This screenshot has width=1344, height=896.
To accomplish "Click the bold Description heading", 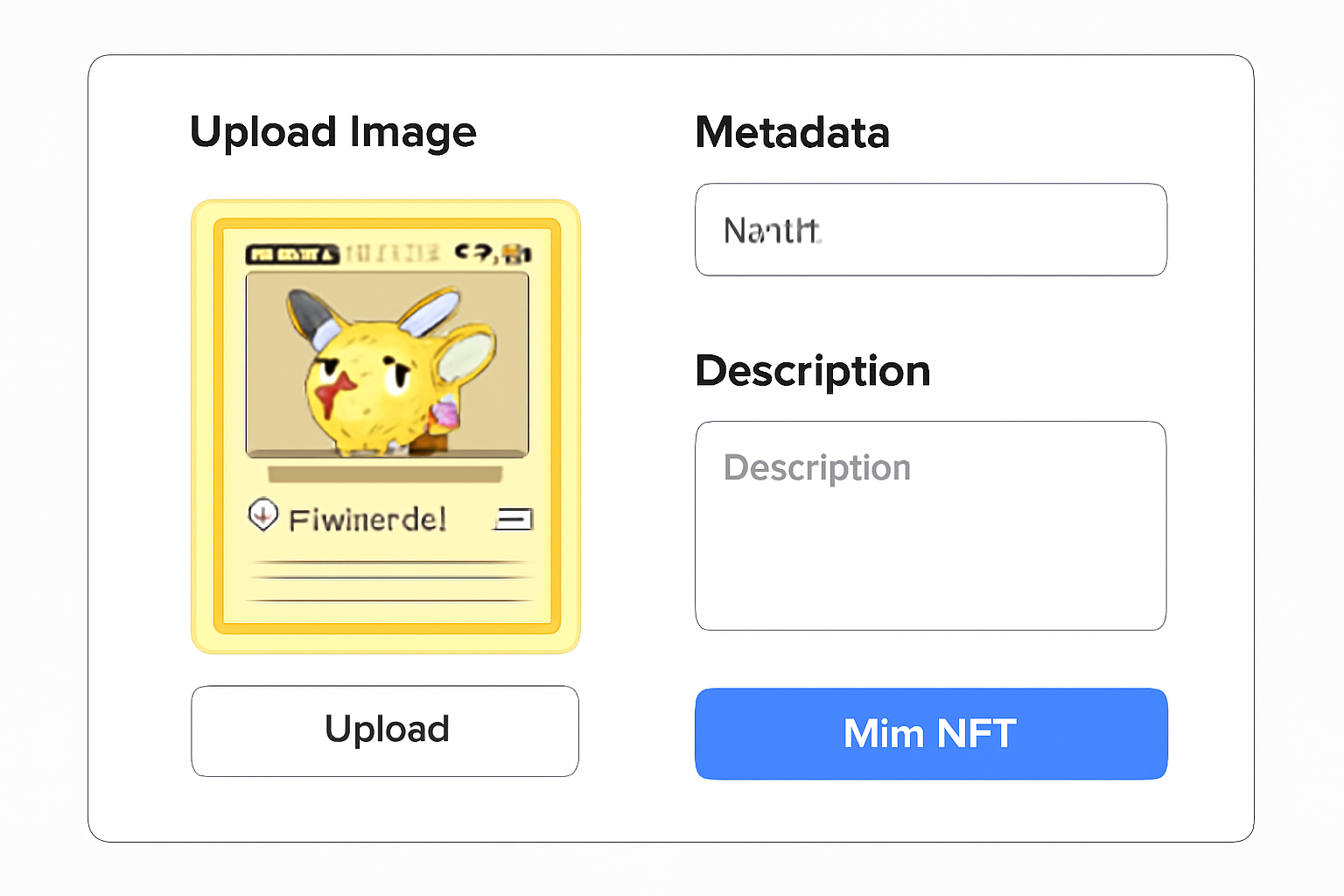I will coord(812,371).
